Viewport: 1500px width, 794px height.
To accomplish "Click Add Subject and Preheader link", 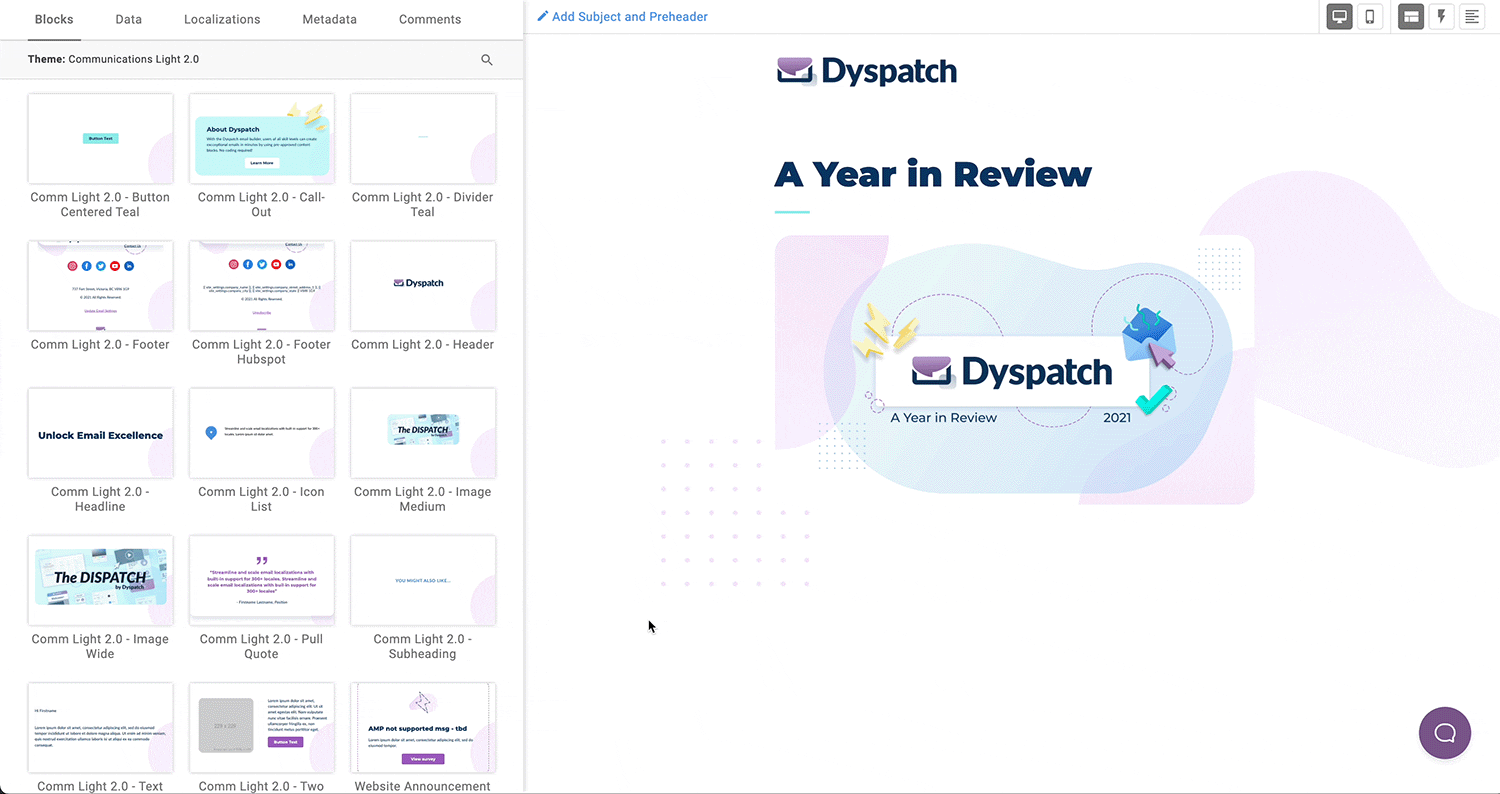I will click(629, 17).
